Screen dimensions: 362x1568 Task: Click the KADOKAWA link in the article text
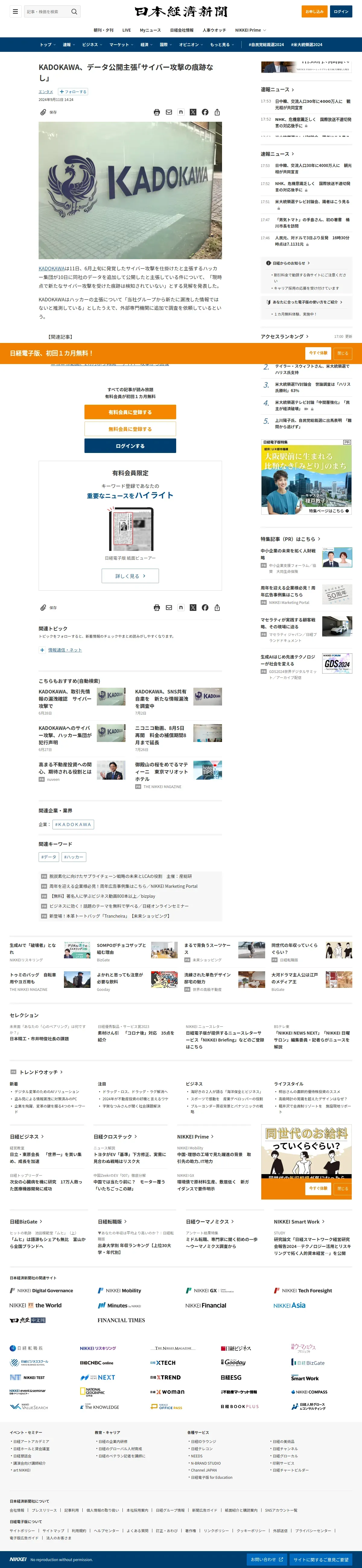click(52, 269)
